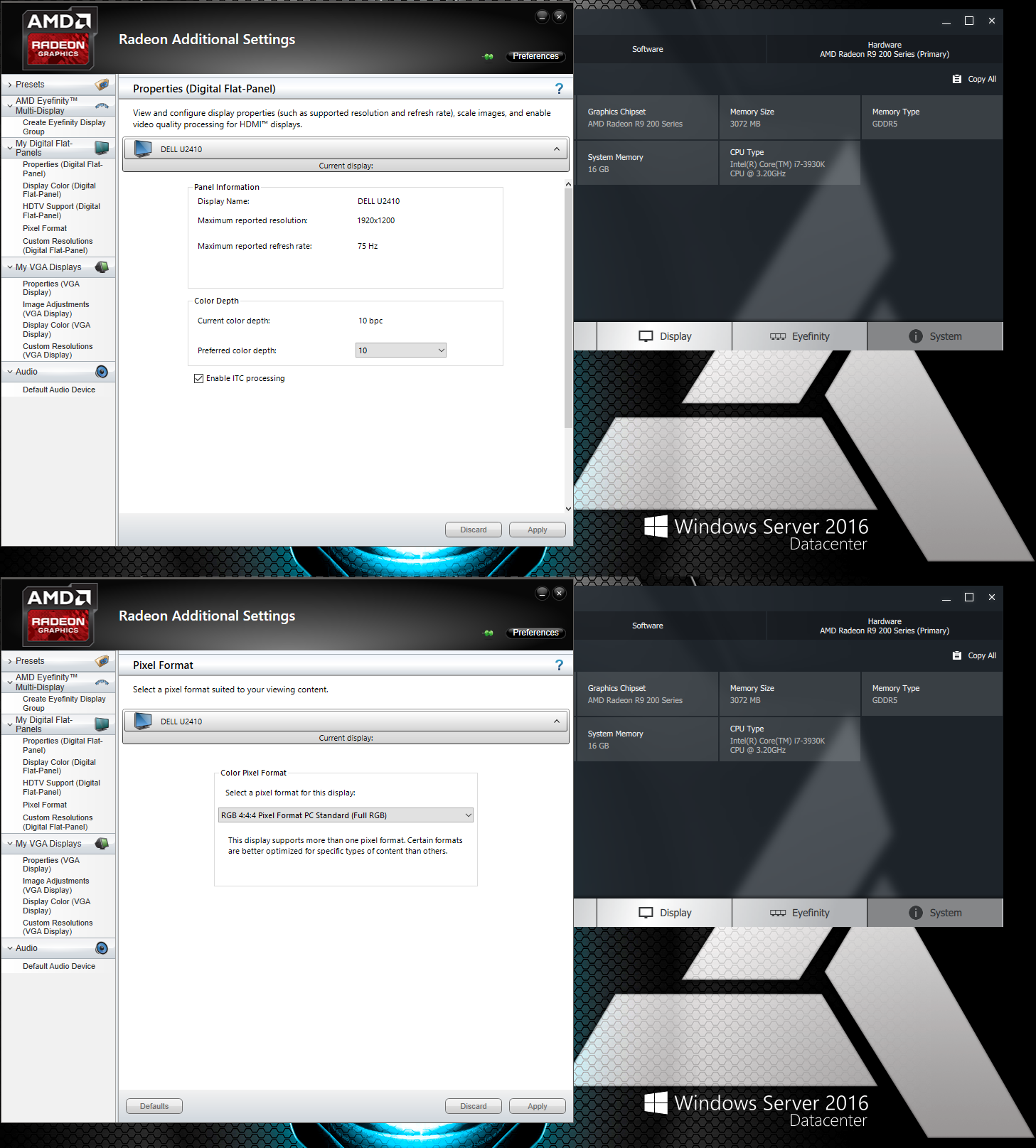Screen dimensions: 1036x1148
Task: Open Image Adjustments (VGA Display) in the Properties window sidebar
Action: click(x=55, y=309)
